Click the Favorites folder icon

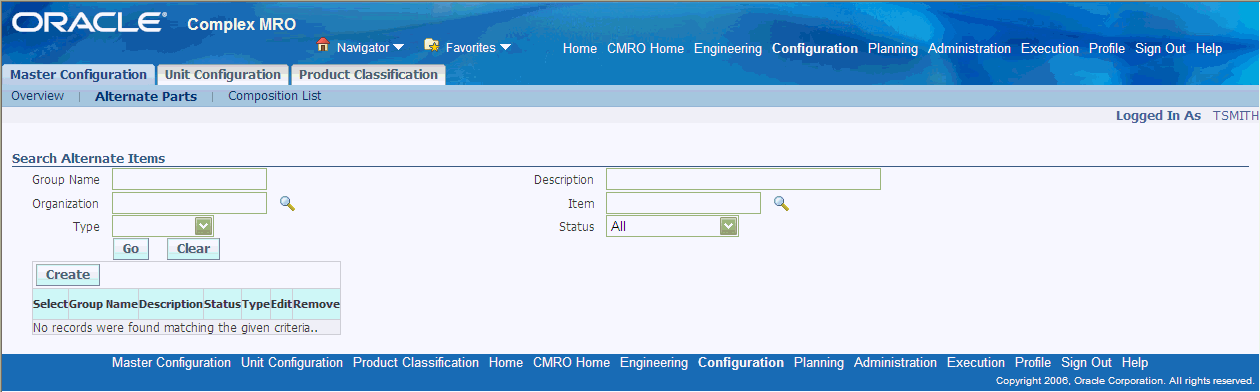[432, 46]
